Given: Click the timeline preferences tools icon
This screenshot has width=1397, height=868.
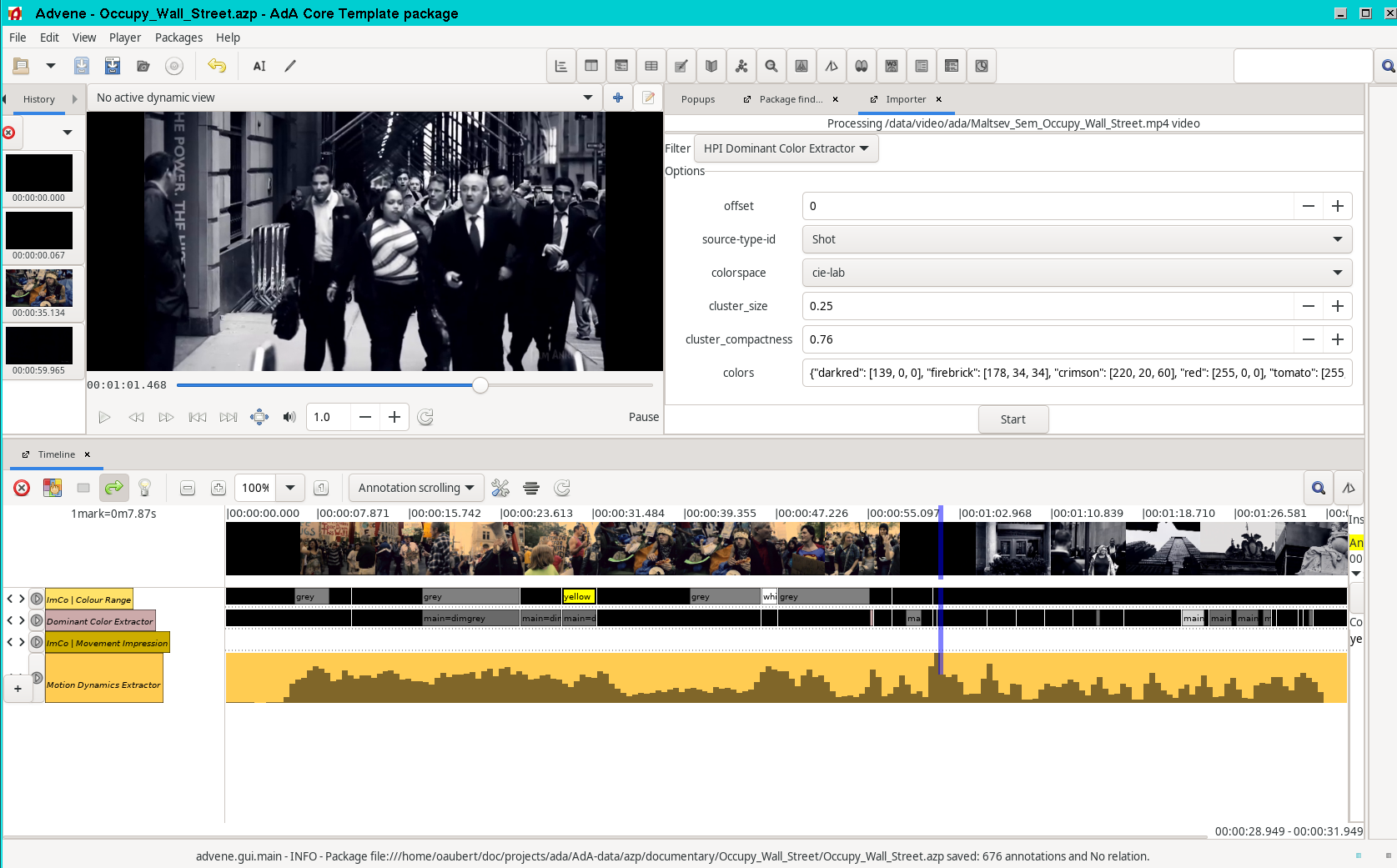Looking at the screenshot, I should coord(500,488).
